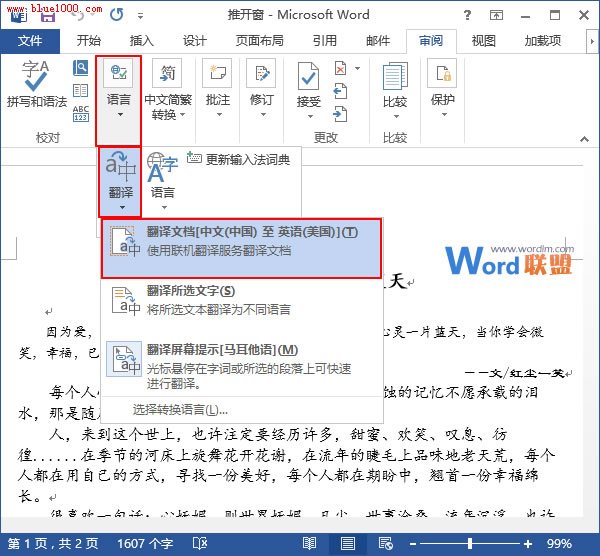Click the Protect (保护) lock icon

[x=443, y=72]
